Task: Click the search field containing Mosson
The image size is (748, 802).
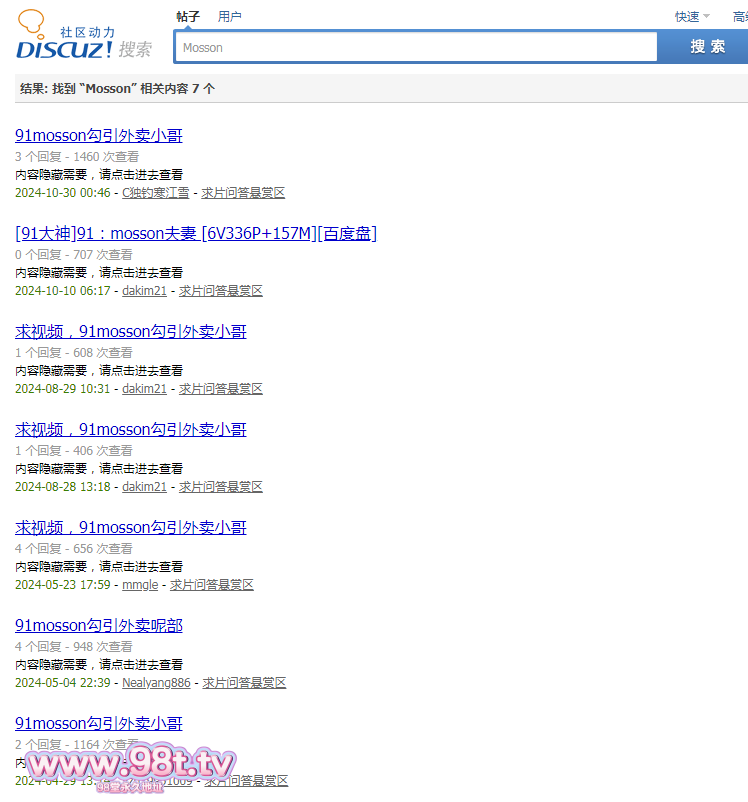Action: click(416, 47)
